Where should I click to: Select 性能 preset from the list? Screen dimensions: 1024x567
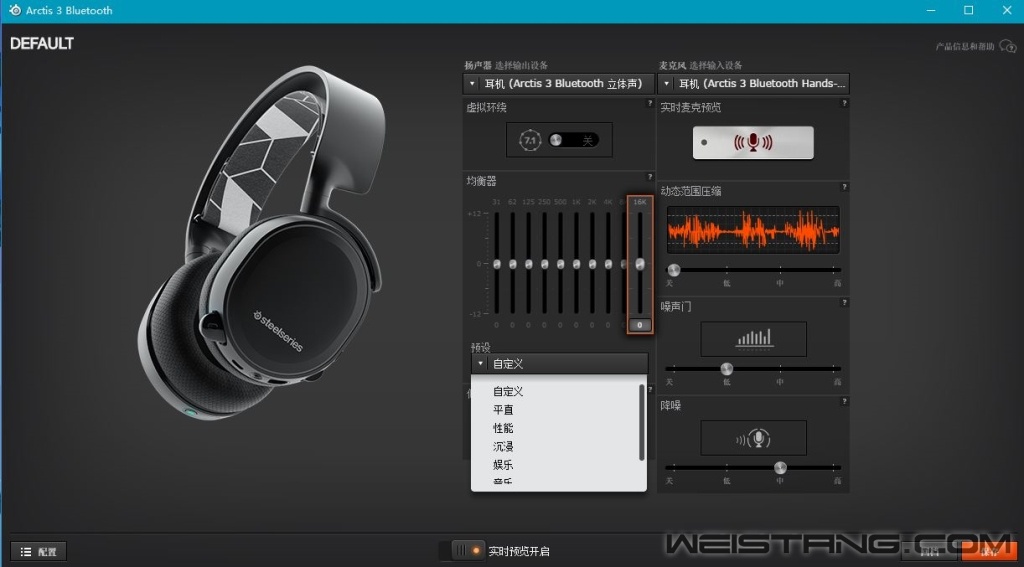click(x=504, y=428)
